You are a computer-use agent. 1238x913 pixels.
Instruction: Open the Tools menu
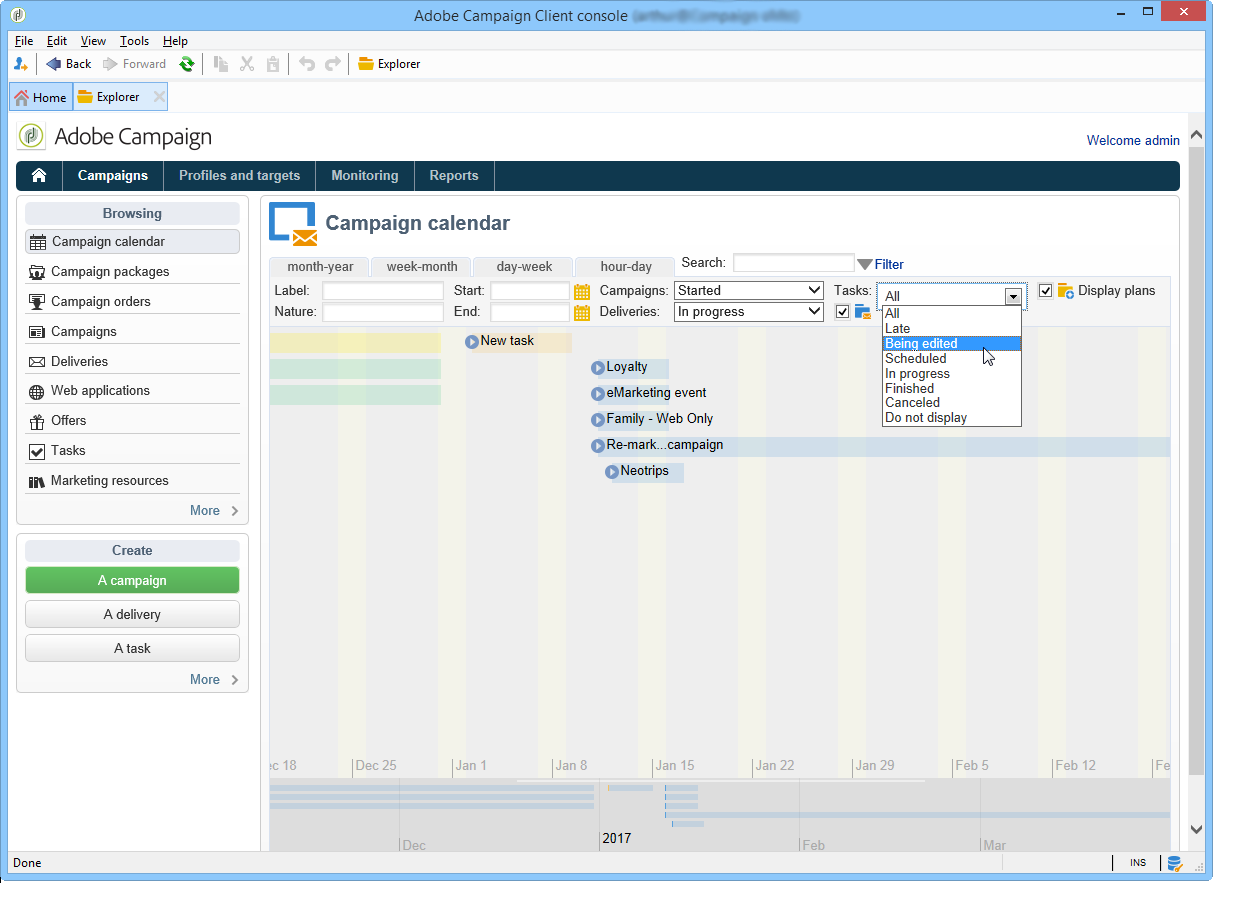(134, 41)
